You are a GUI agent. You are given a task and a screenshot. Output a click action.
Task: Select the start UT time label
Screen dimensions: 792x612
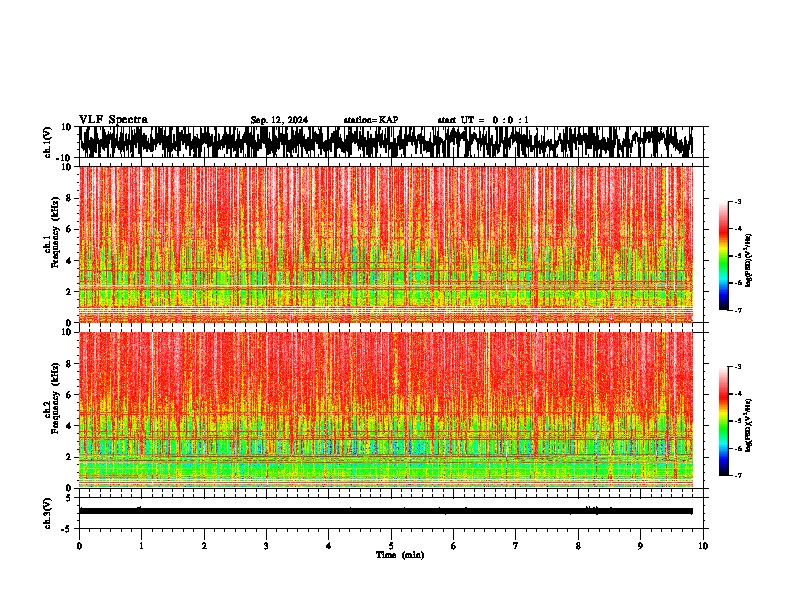(x=483, y=120)
